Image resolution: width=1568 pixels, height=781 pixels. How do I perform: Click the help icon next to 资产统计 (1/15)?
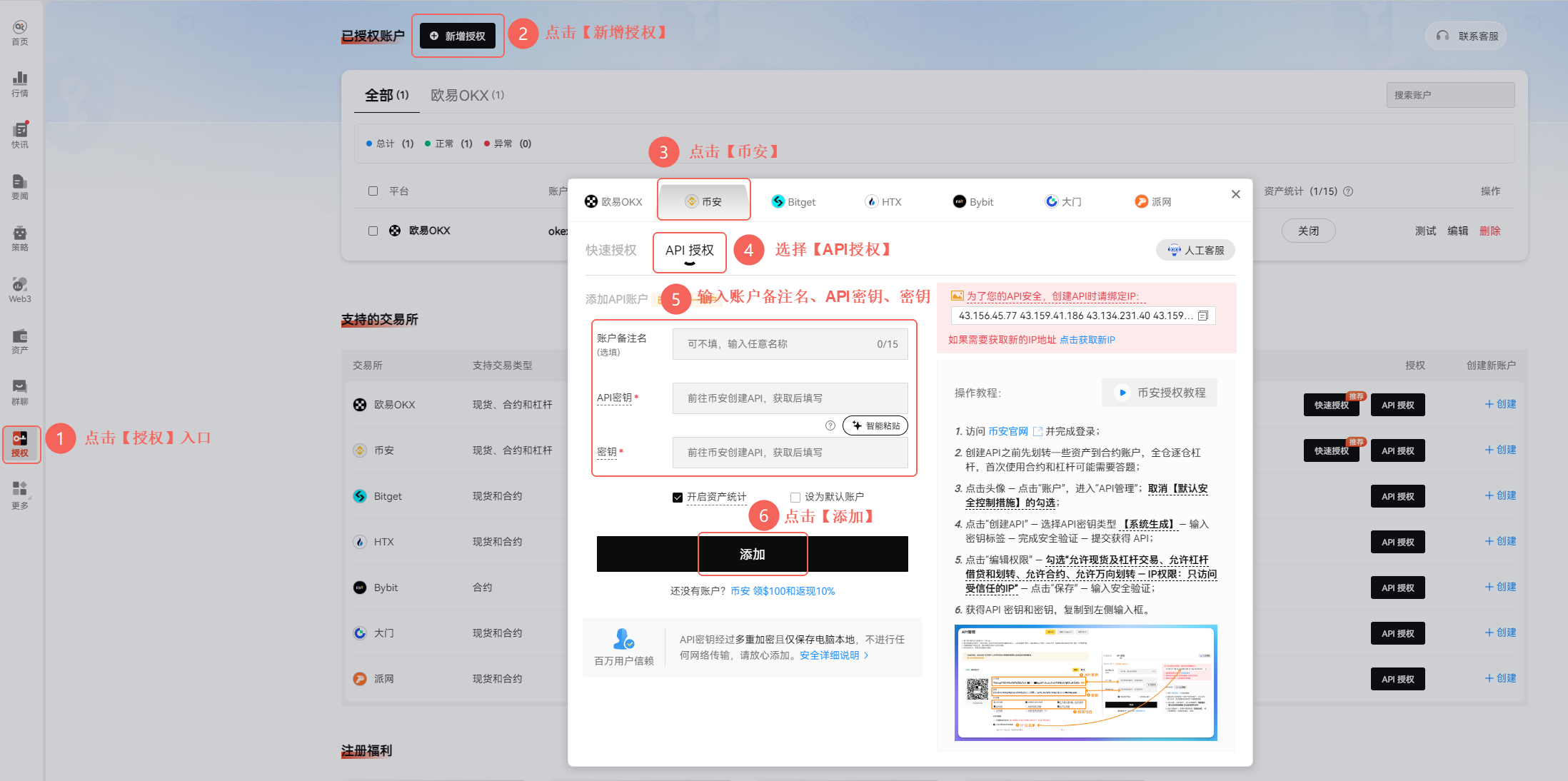tap(1348, 191)
